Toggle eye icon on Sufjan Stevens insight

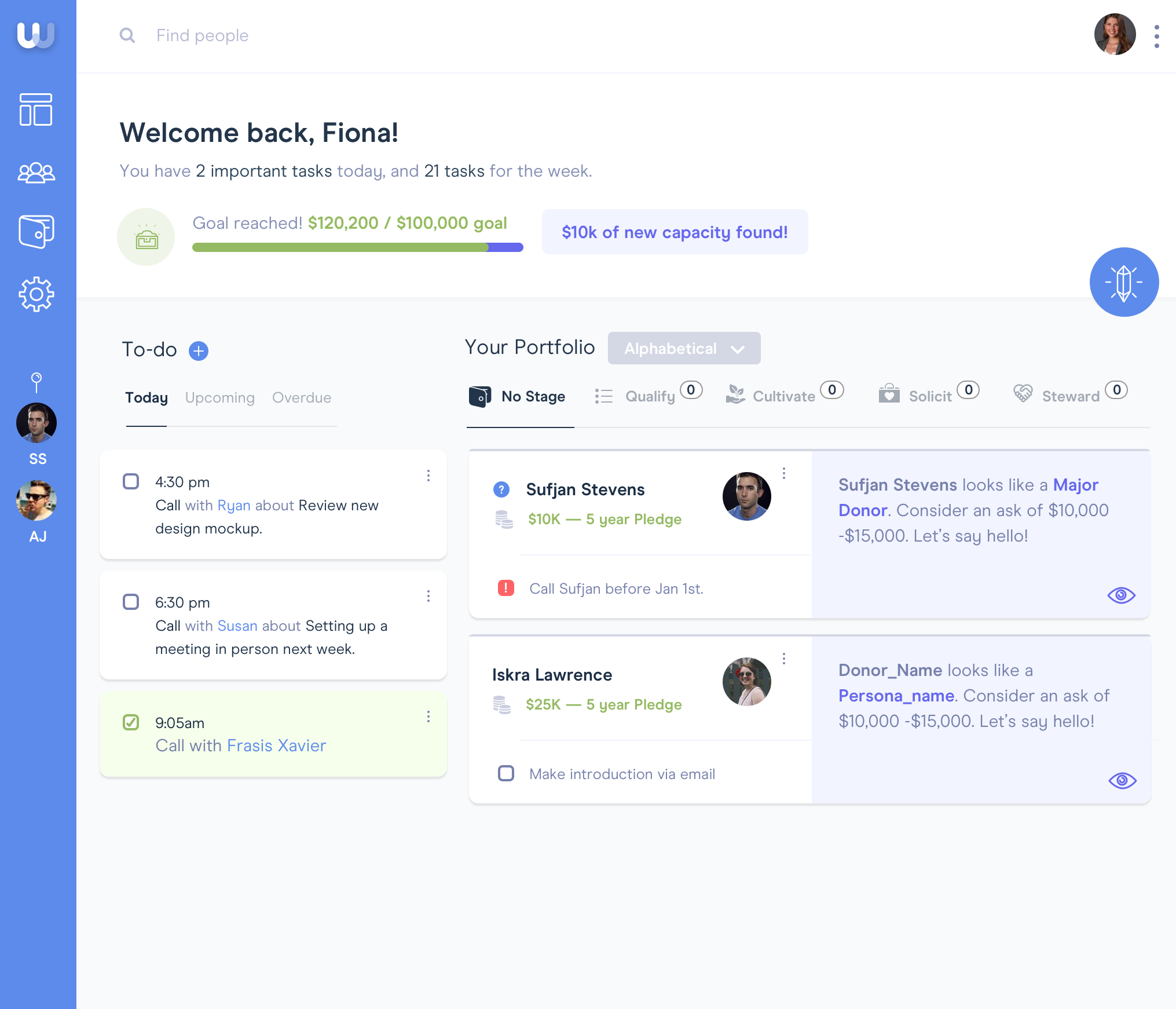point(1121,595)
